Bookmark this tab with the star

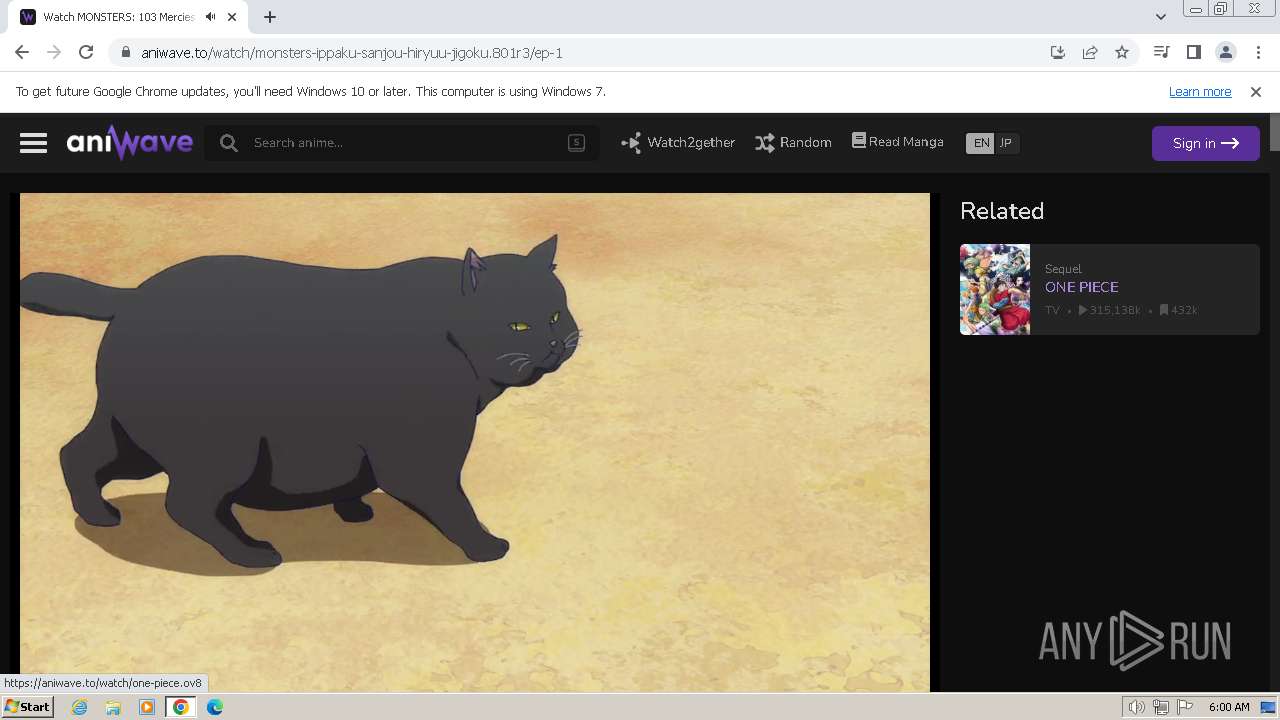[x=1122, y=52]
